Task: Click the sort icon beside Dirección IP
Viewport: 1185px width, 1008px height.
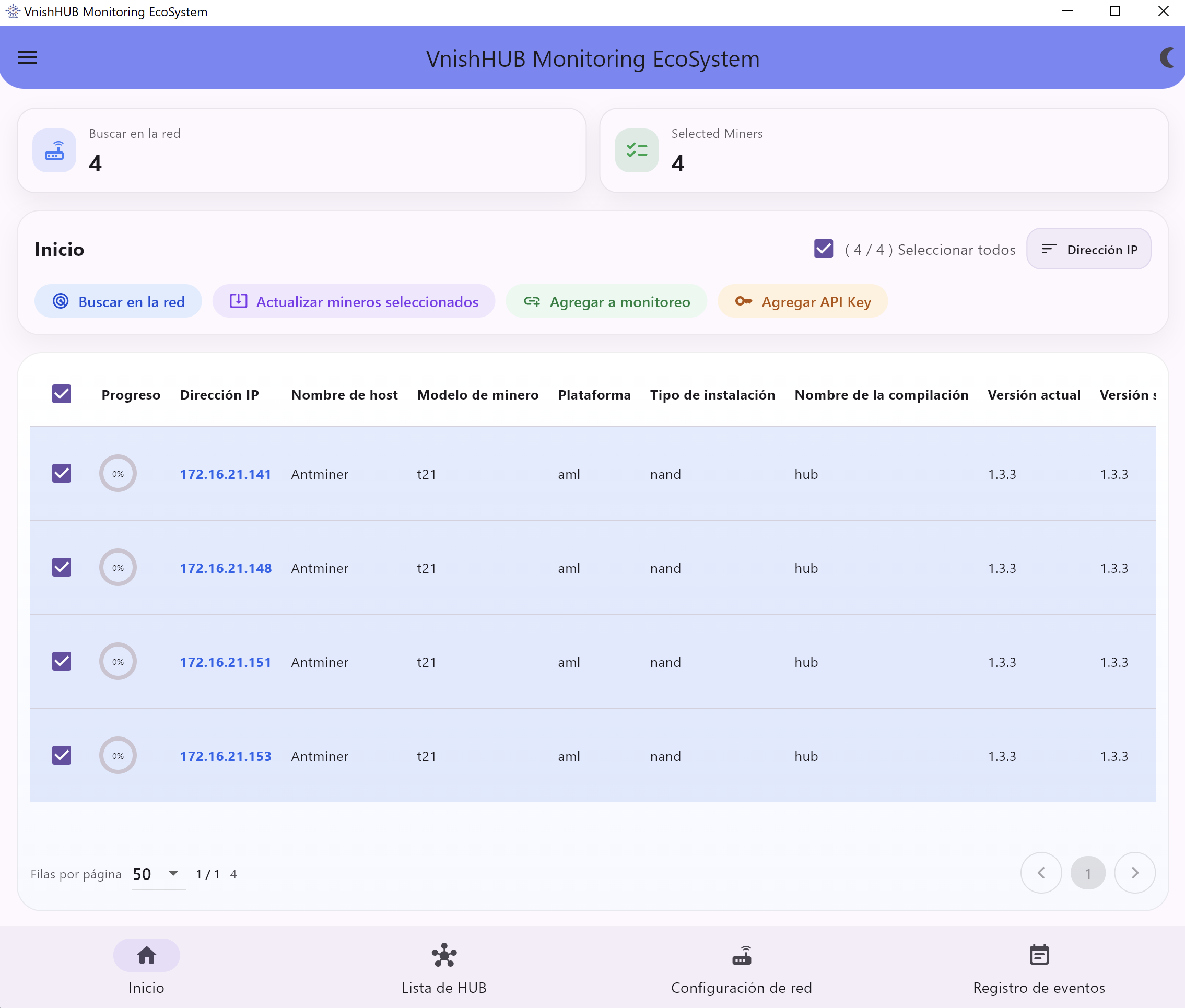Action: tap(1049, 249)
